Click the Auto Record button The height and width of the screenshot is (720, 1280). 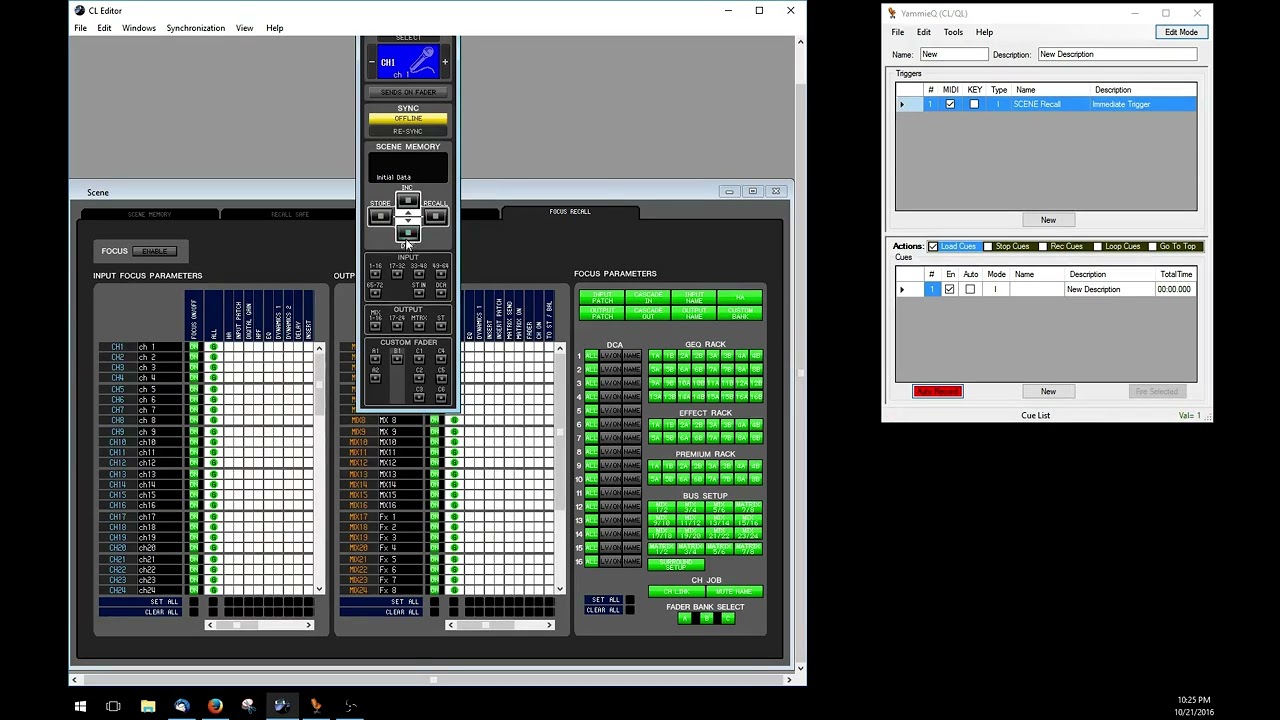coord(938,391)
